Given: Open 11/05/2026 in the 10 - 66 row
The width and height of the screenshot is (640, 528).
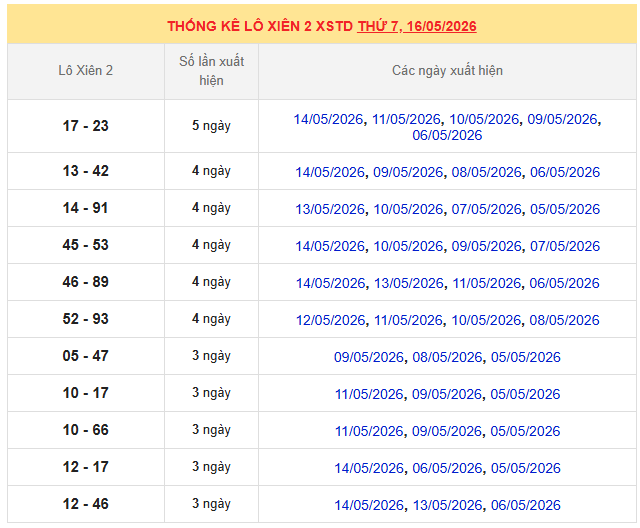Looking at the screenshot, I should [x=369, y=431].
